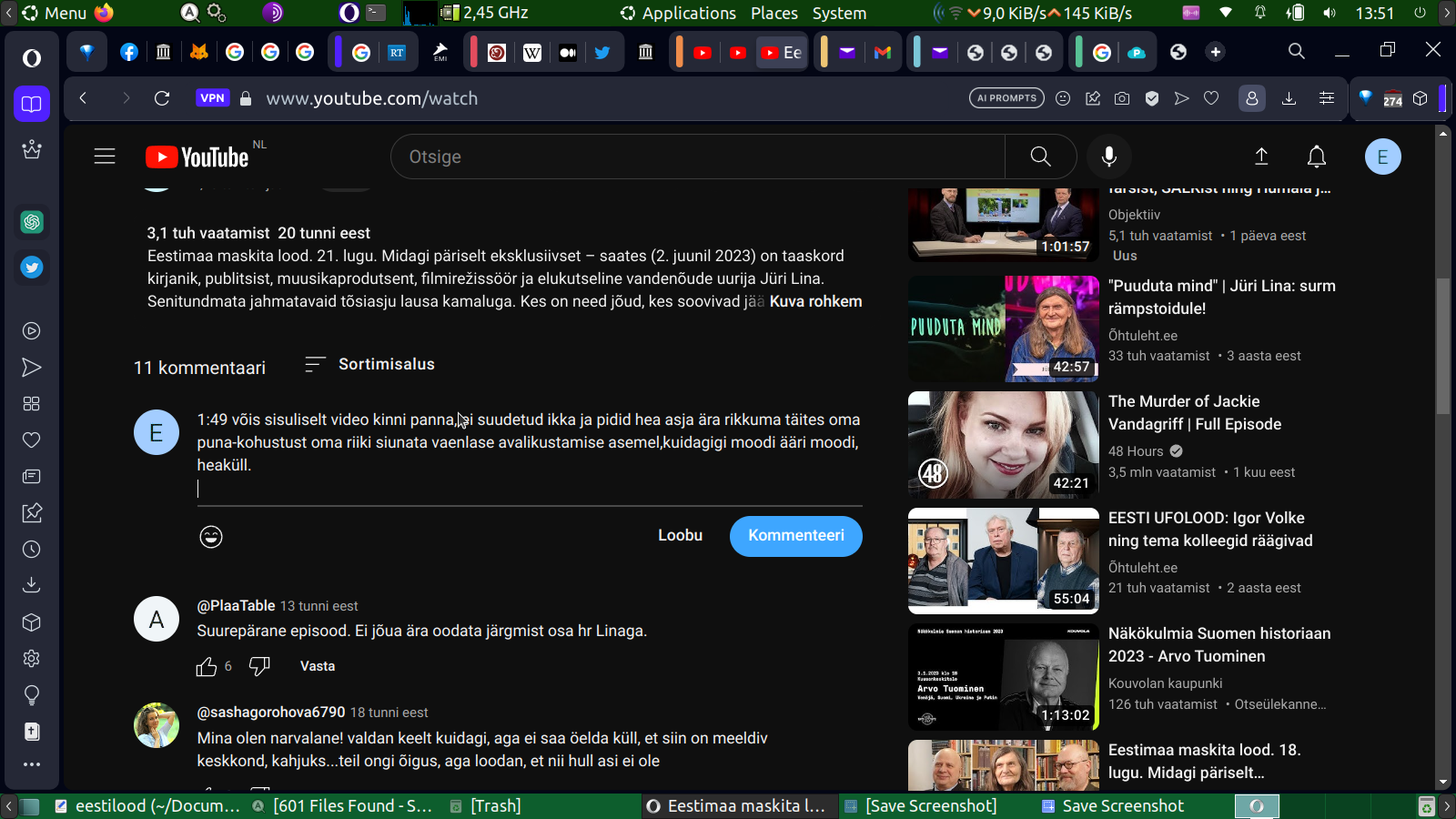Open Speed Dial grid in sidebar
Image resolution: width=1456 pixels, height=819 pixels.
[32, 404]
